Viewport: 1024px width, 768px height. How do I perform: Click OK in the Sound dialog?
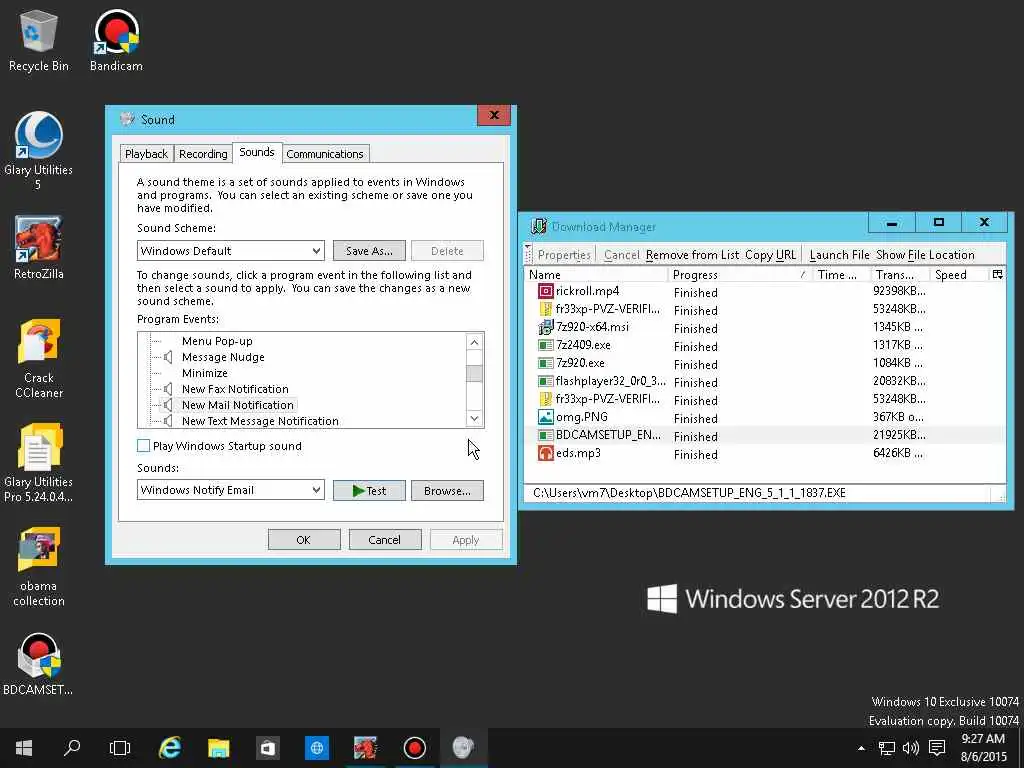304,540
